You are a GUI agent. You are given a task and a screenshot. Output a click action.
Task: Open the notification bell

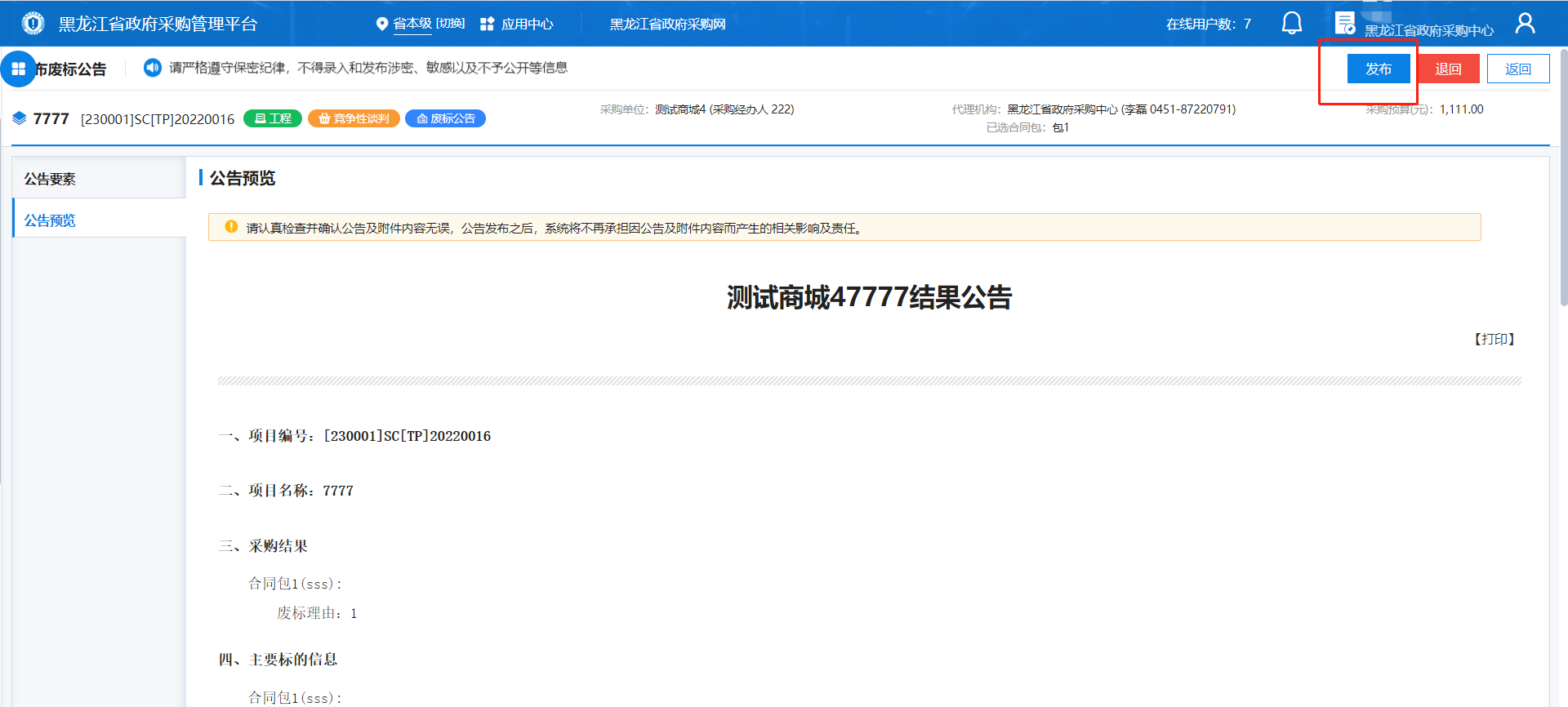pos(1291,23)
